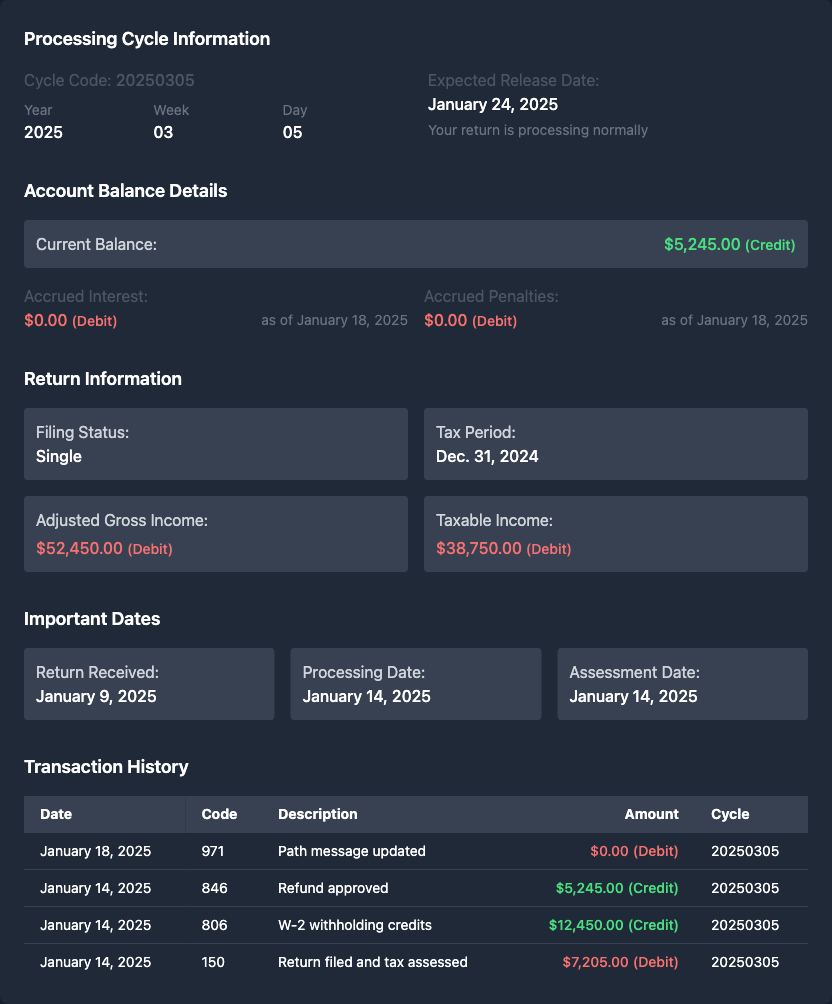Click the Code column header
Image resolution: width=832 pixels, height=1004 pixels.
tap(219, 814)
